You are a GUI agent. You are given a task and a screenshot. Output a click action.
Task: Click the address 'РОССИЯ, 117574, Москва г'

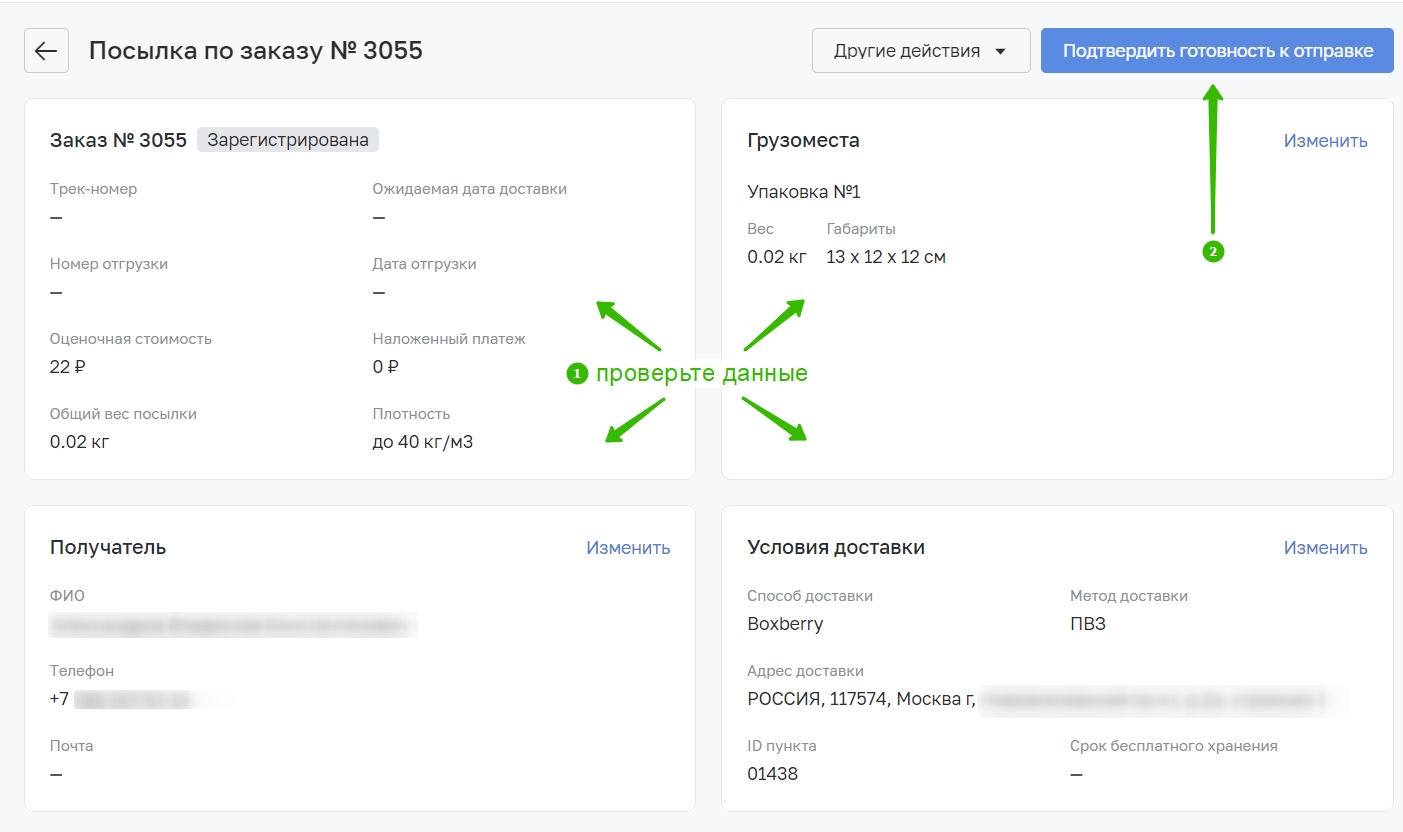[861, 699]
